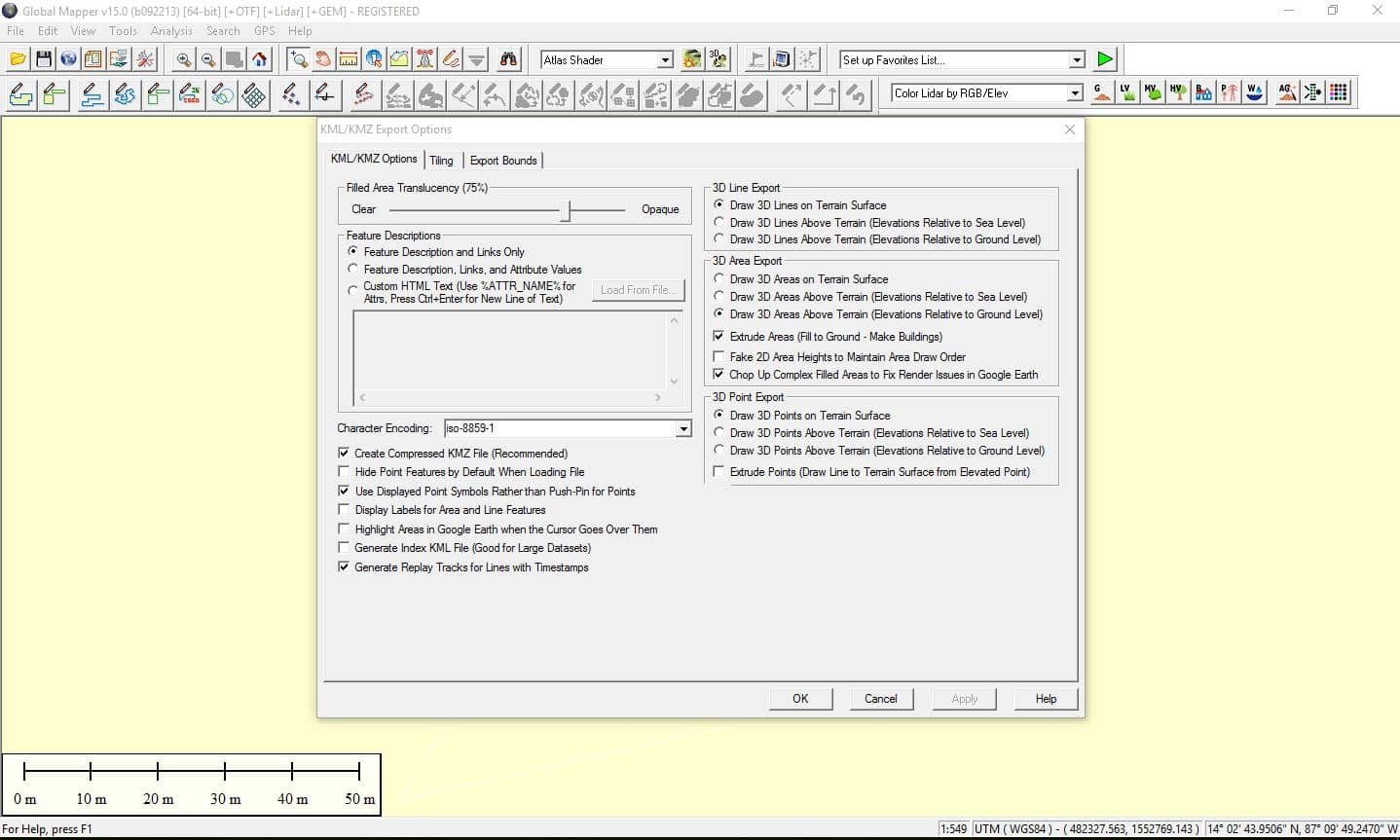Select Draw 3D Areas on Terrain Surface
This screenshot has height=840, width=1400.
click(800, 279)
